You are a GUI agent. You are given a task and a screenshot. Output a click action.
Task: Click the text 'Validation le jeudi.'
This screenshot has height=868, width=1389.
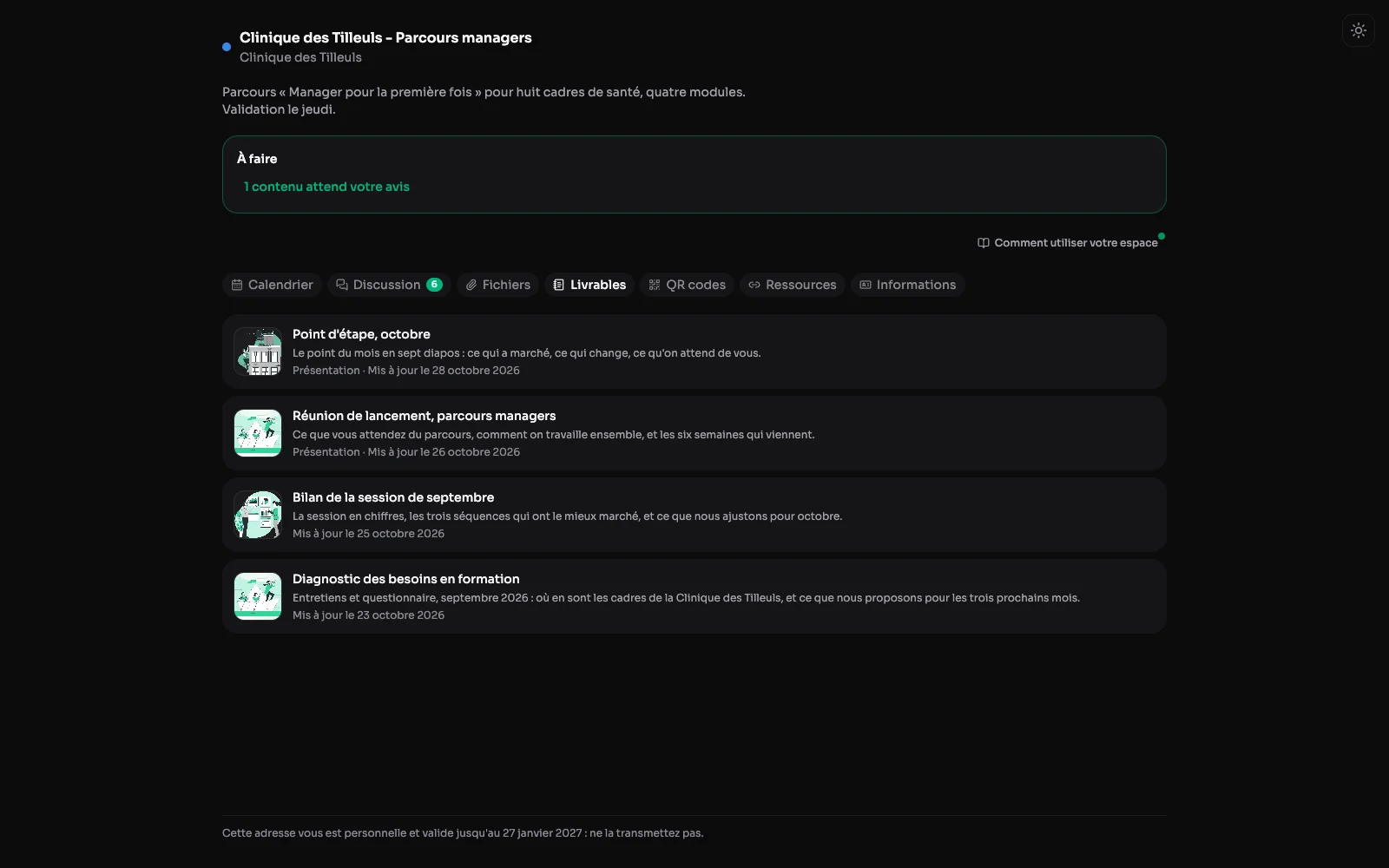pyautogui.click(x=279, y=109)
